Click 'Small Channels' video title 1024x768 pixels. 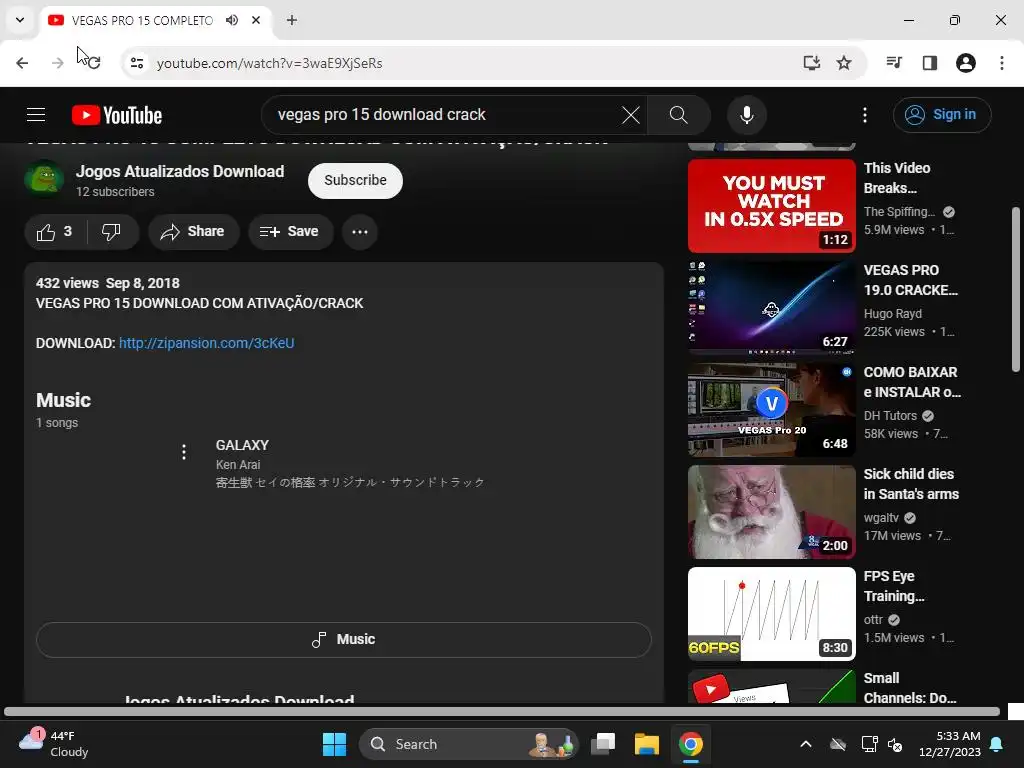(910, 688)
